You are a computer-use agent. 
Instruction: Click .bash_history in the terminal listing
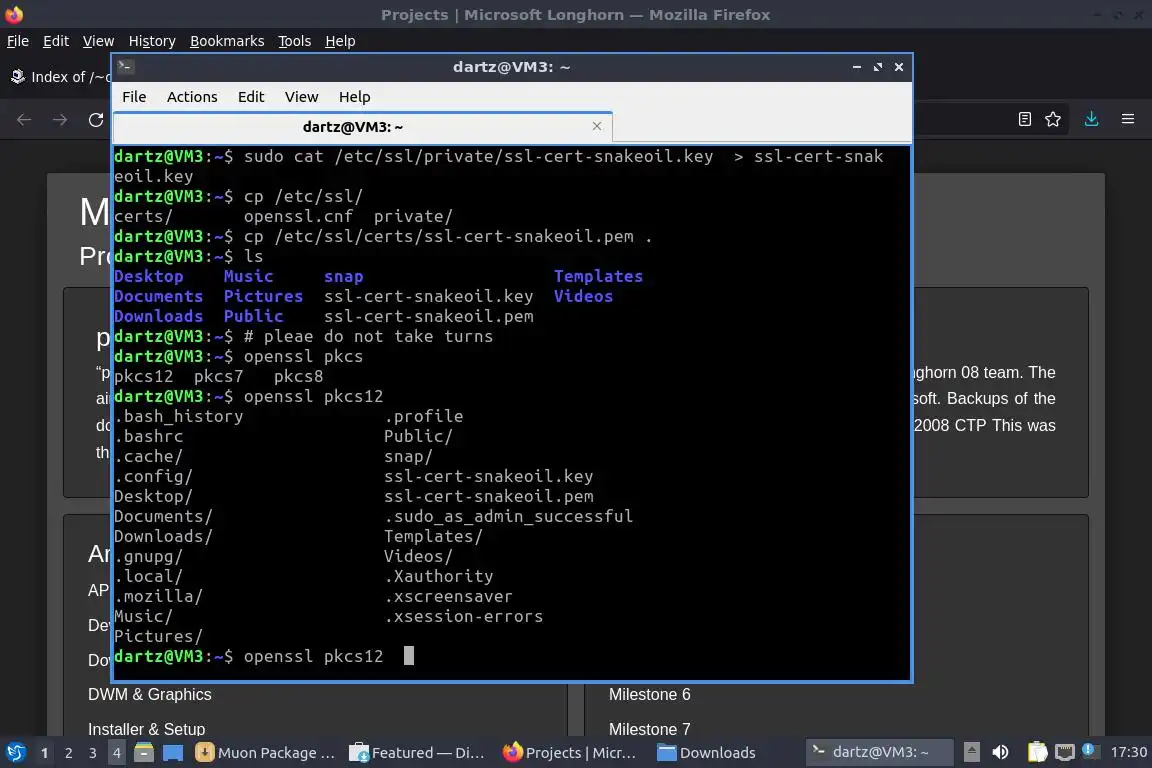click(x=179, y=416)
